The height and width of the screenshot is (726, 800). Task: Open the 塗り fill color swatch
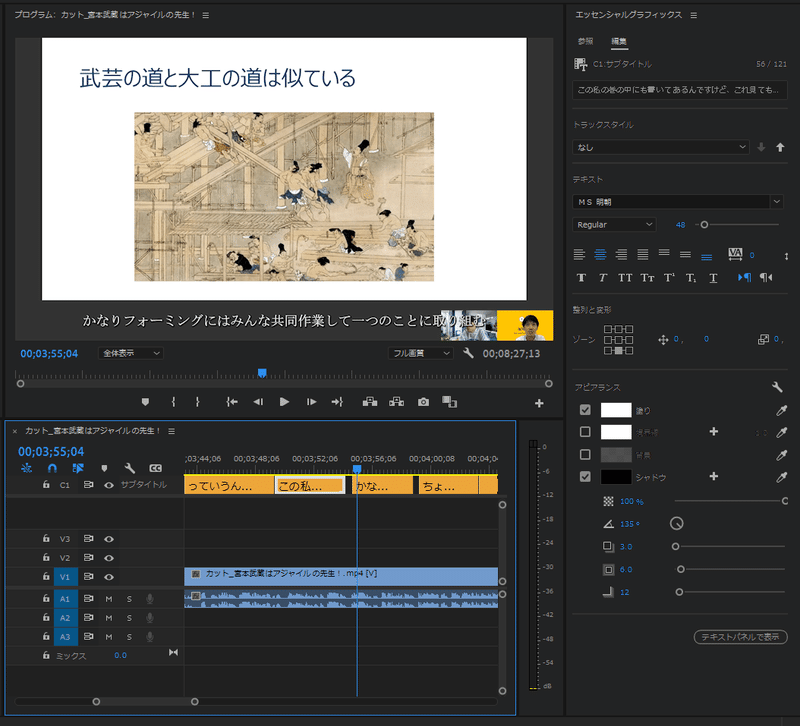tap(616, 410)
